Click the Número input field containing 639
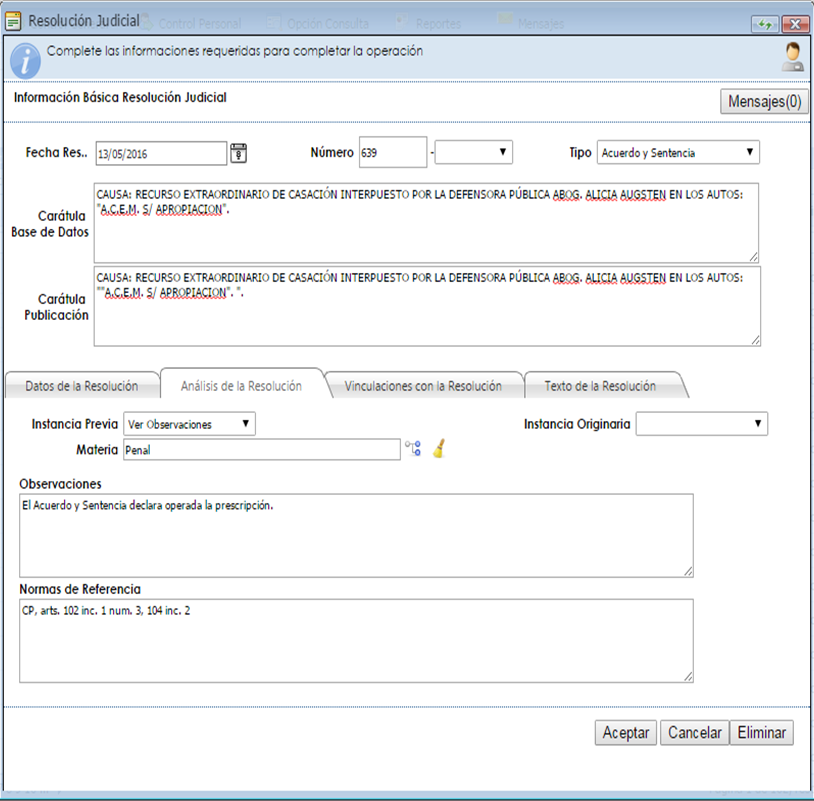 (392, 153)
